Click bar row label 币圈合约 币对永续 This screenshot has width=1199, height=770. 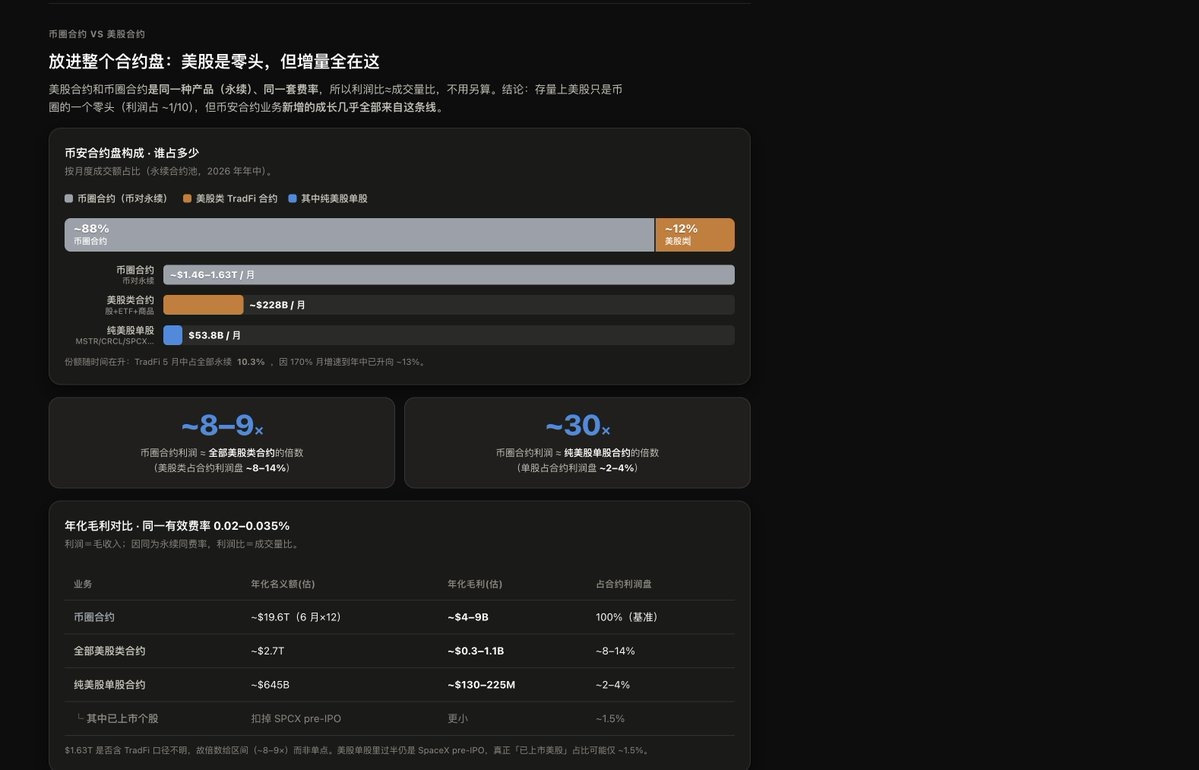(135, 275)
